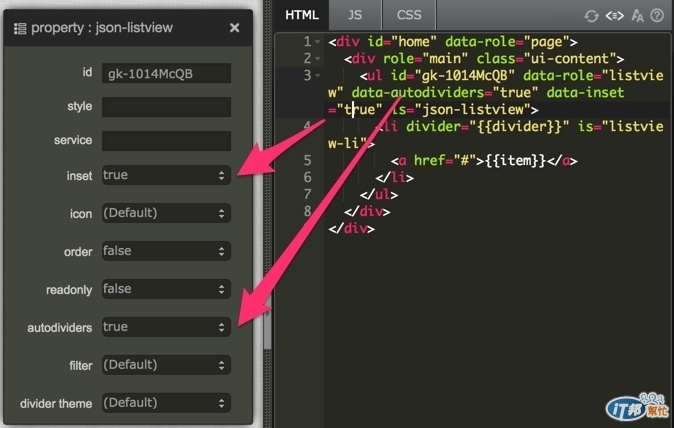674x428 pixels.
Task: Click the code format tag icon
Action: [x=615, y=16]
